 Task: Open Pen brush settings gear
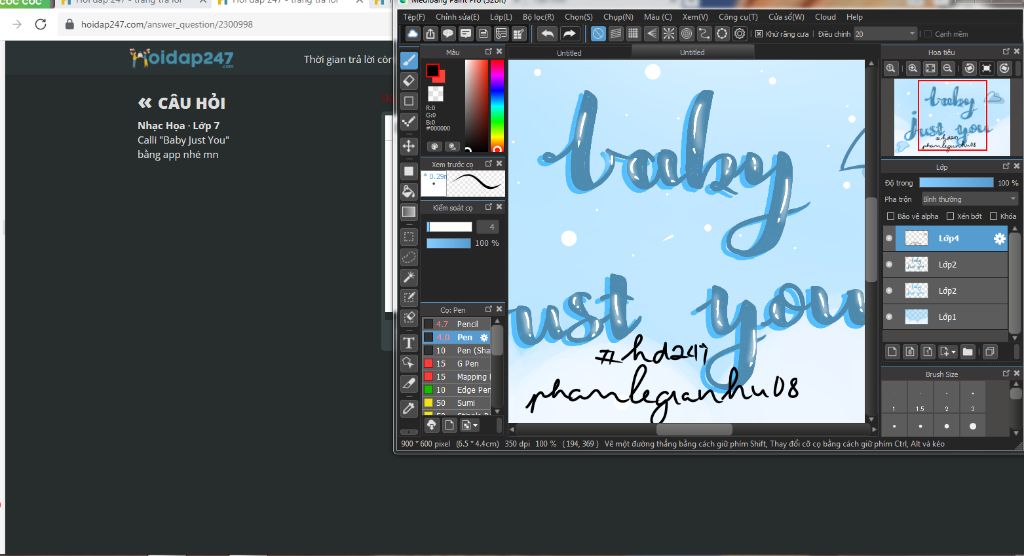coord(484,337)
